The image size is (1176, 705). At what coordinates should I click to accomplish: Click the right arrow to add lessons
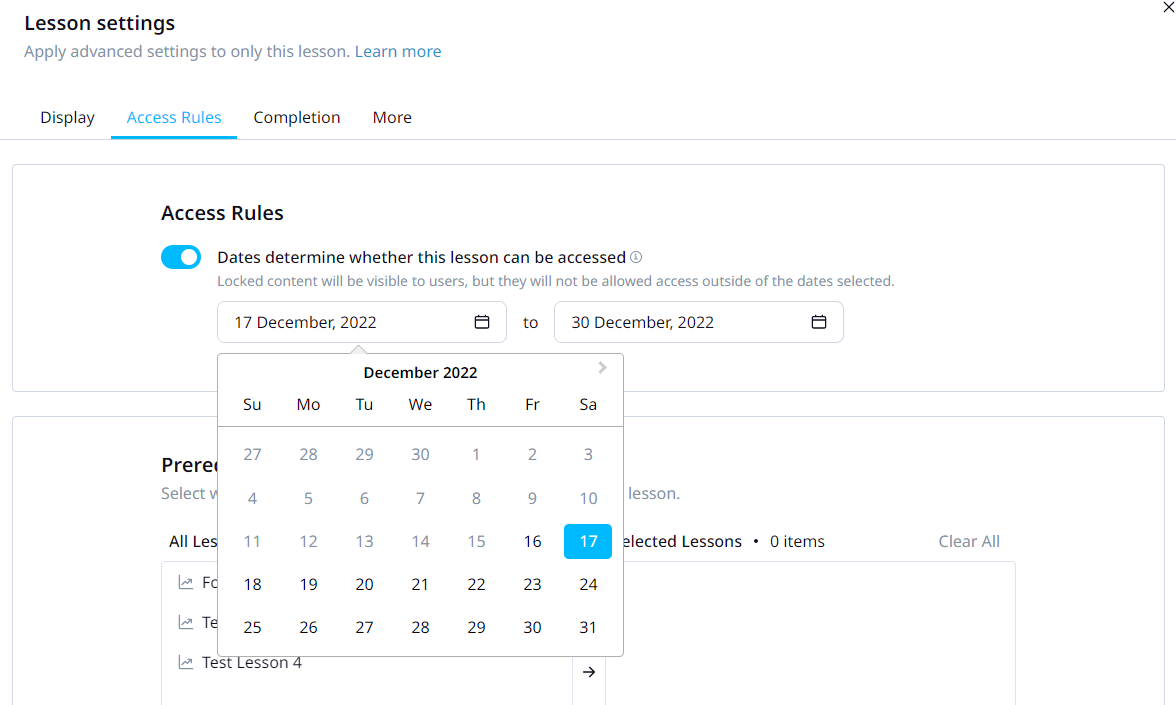click(x=588, y=672)
